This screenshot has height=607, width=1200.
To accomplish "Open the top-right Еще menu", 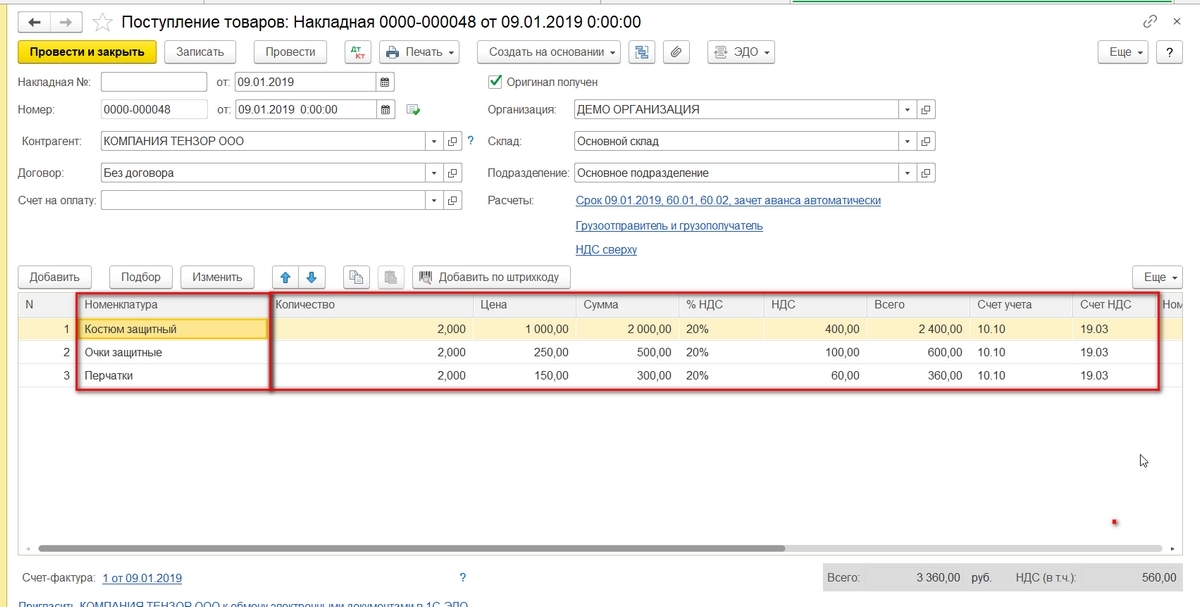I will click(x=1126, y=52).
